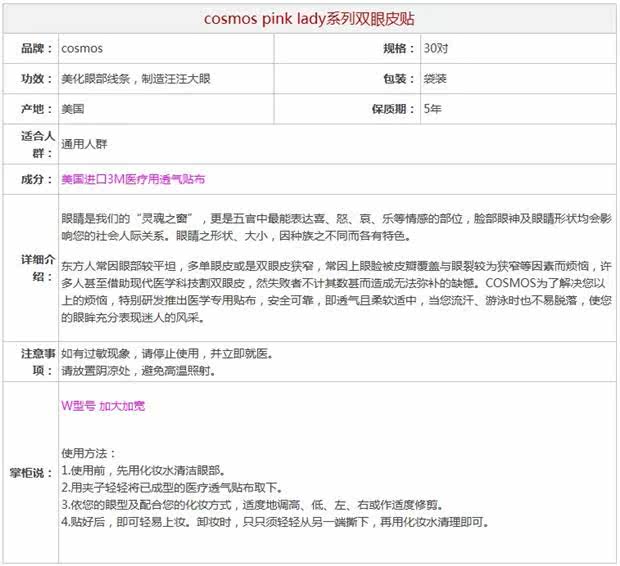Open the pink "美国进口3M医疗用透气贴布" text
The width and height of the screenshot is (620, 566).
coord(133,179)
